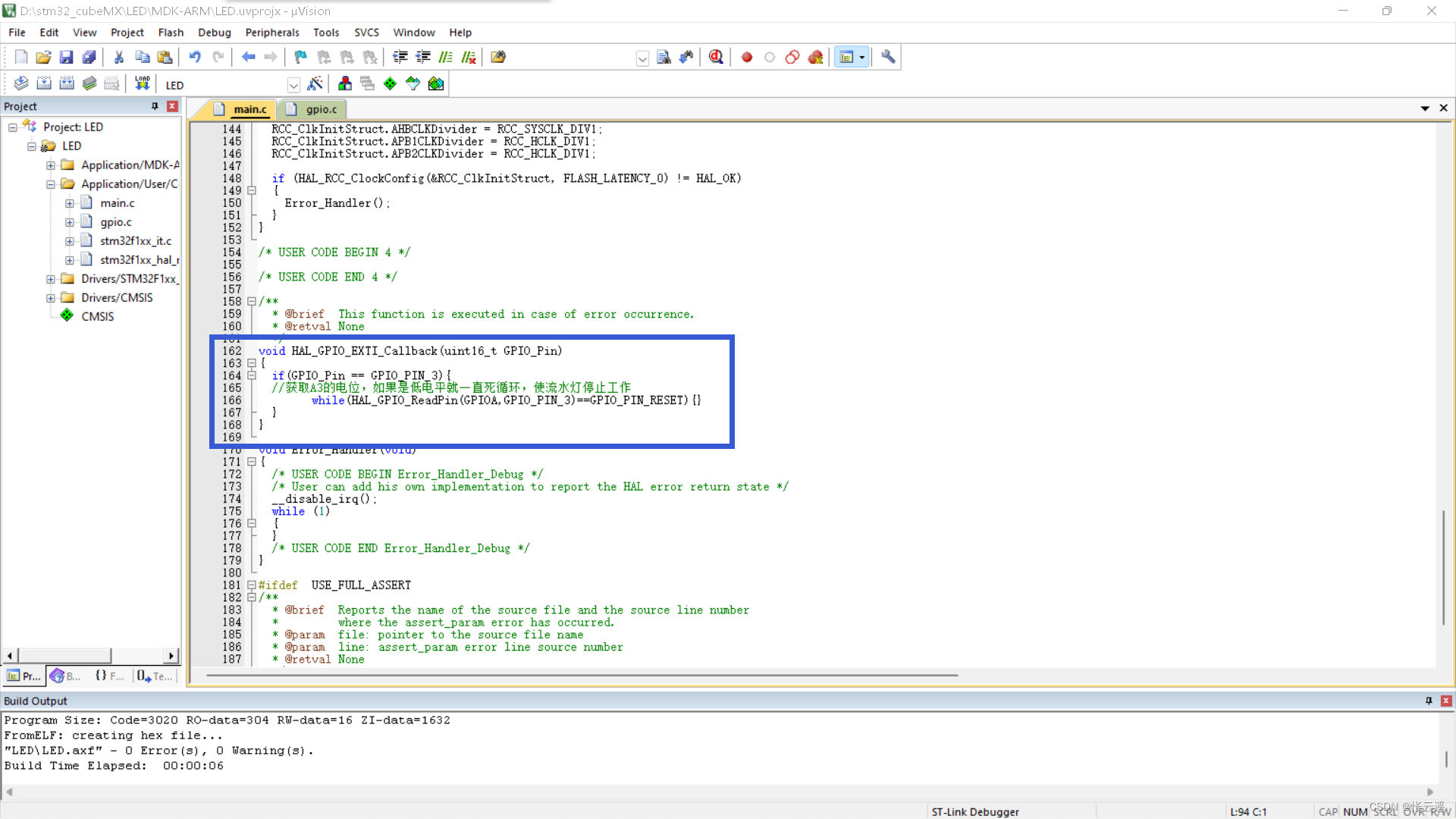Collapse the Application/User/C group
Image resolution: width=1456 pixels, height=819 pixels.
[51, 184]
